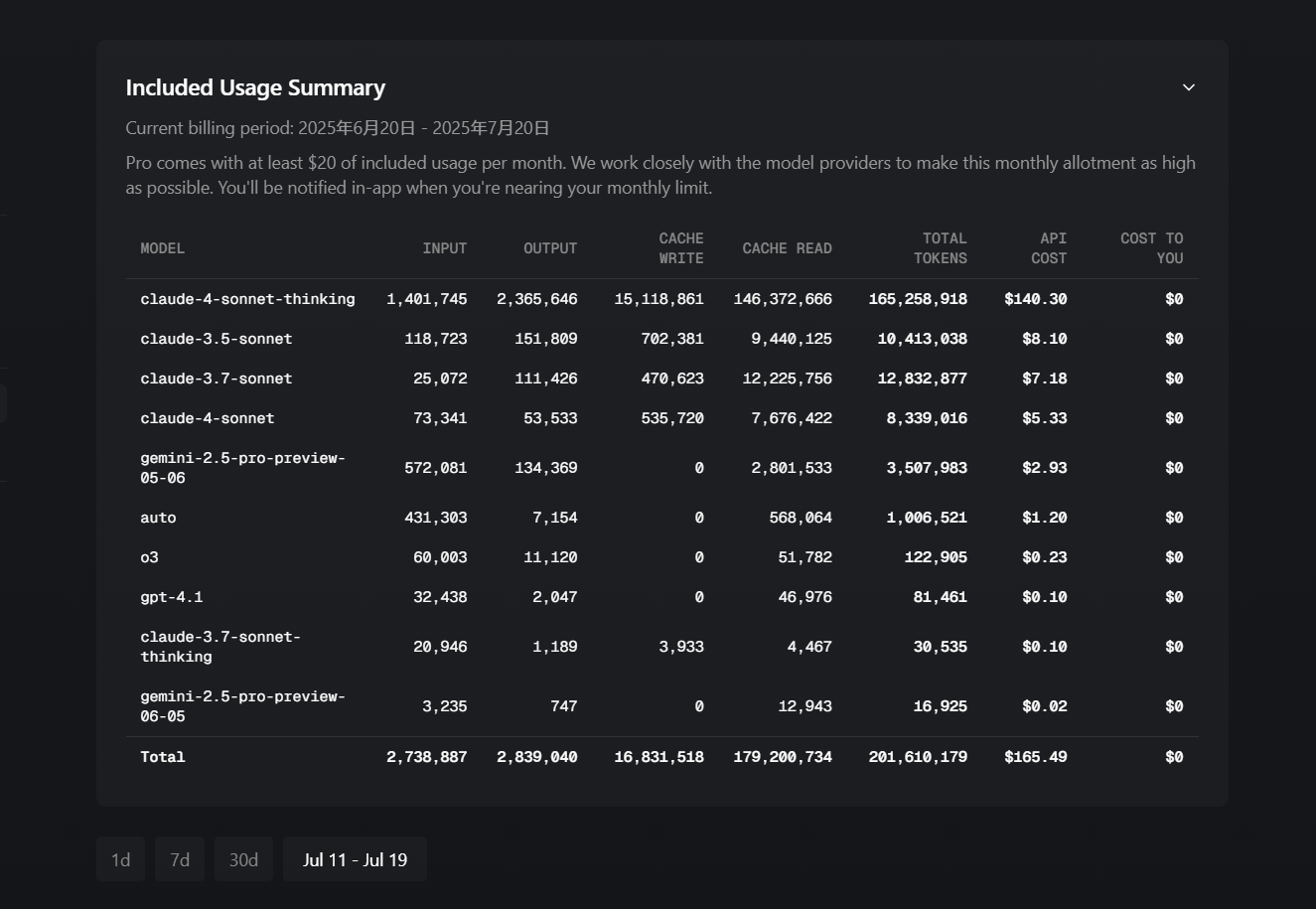
Task: Click the 10,413,038 total tokens value
Action: (x=923, y=339)
